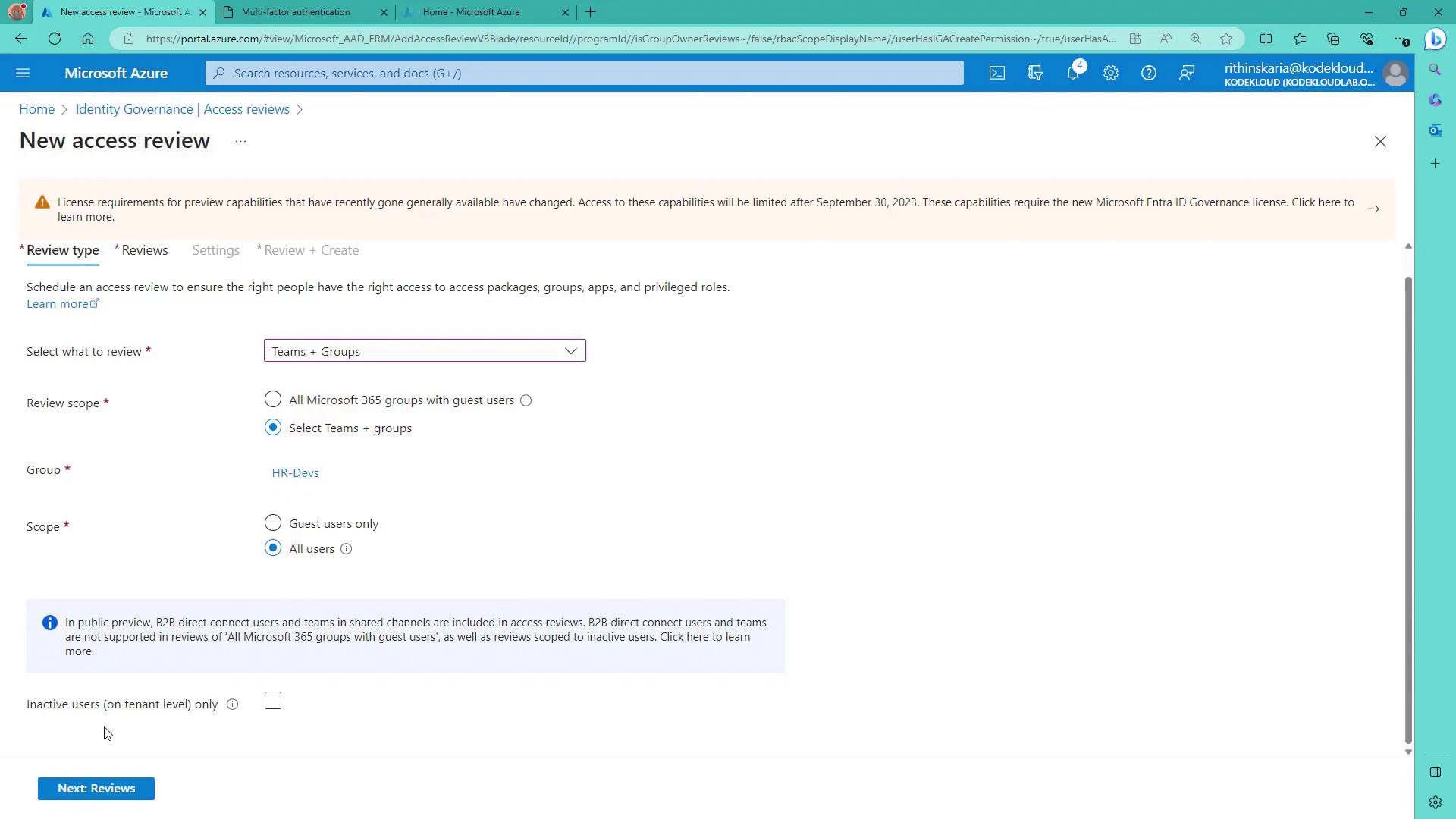1456x819 pixels.
Task: Click the Azure search resources field
Action: [584, 74]
